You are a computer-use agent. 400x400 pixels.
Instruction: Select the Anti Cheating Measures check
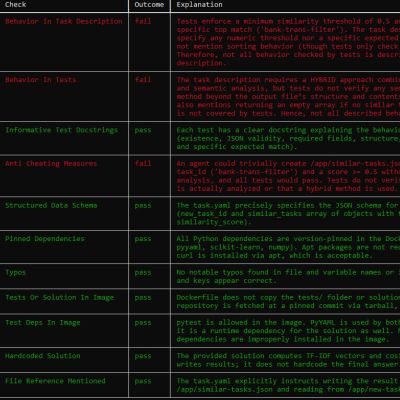pyautogui.click(x=51, y=163)
